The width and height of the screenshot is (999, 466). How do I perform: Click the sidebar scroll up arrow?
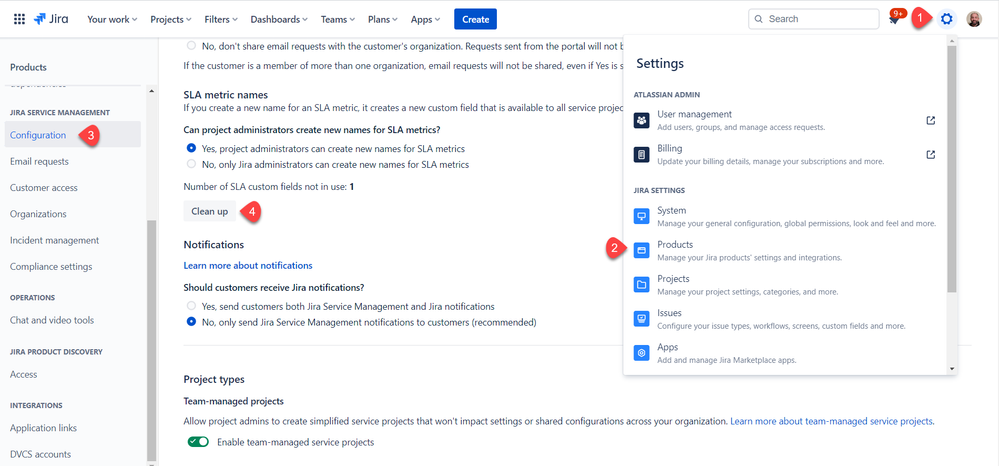151,91
